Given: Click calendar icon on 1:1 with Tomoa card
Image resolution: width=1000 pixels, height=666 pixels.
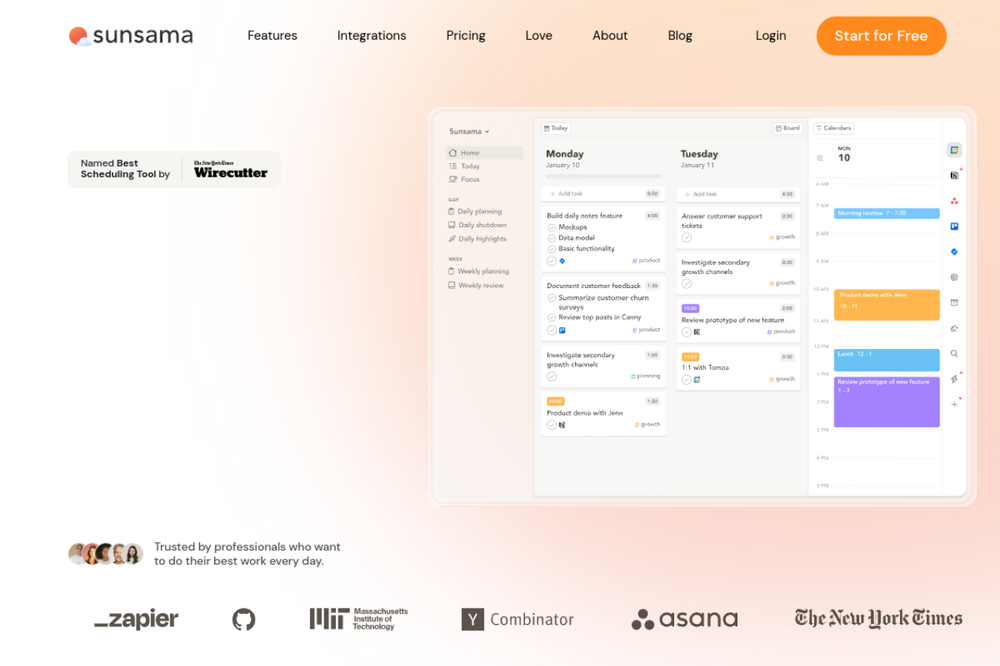Looking at the screenshot, I should 697,380.
